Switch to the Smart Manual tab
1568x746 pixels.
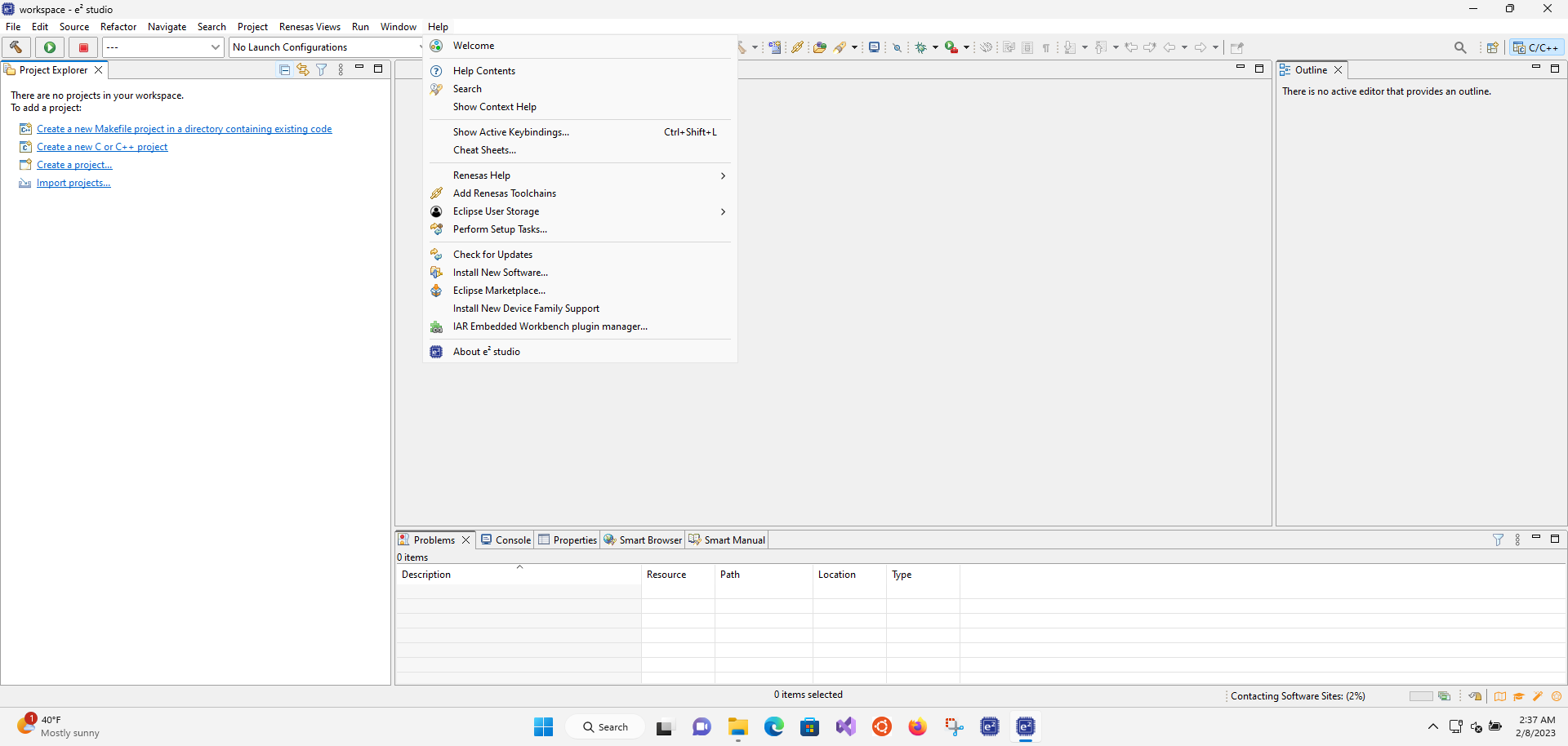point(727,540)
